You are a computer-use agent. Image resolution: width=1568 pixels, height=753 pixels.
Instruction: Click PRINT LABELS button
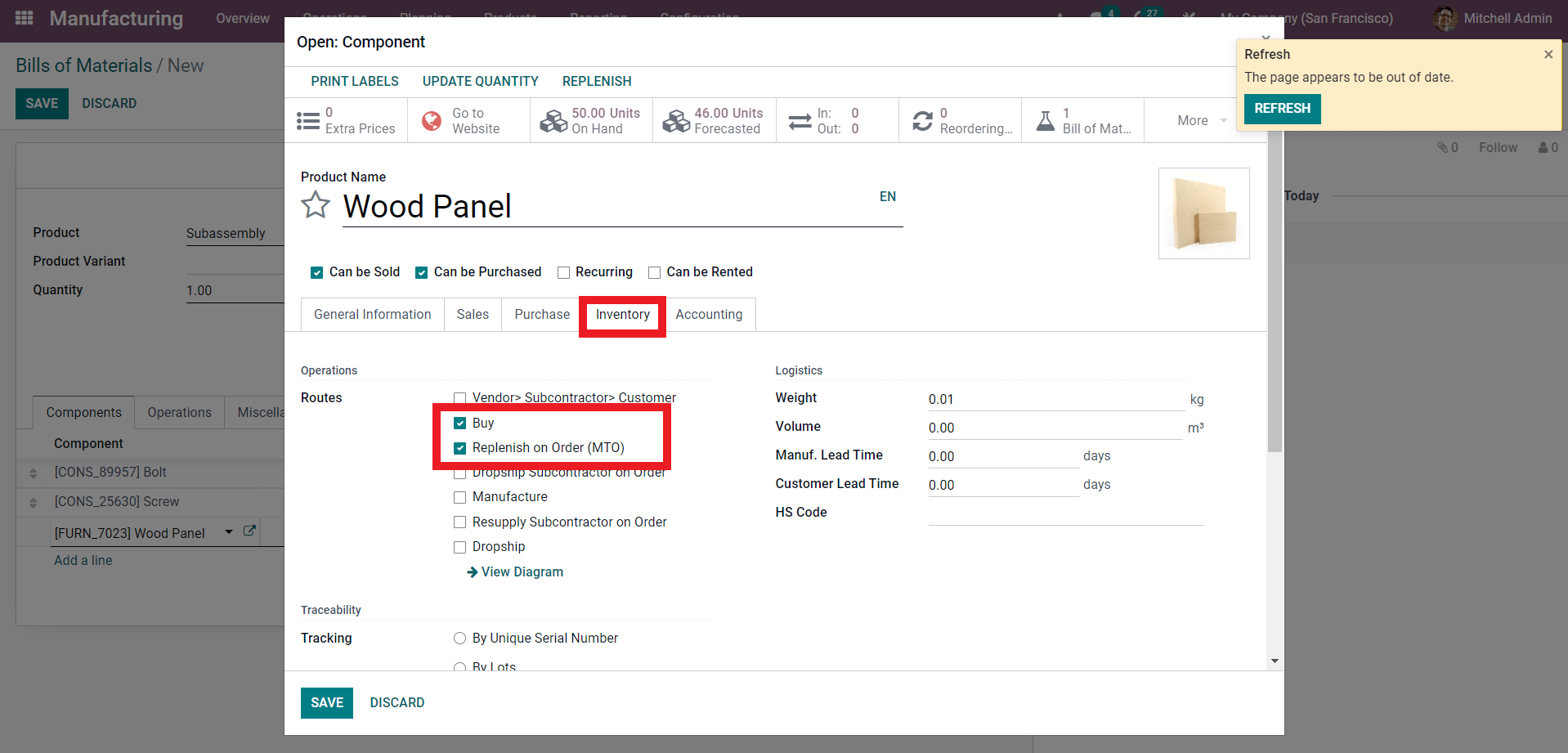tap(355, 81)
